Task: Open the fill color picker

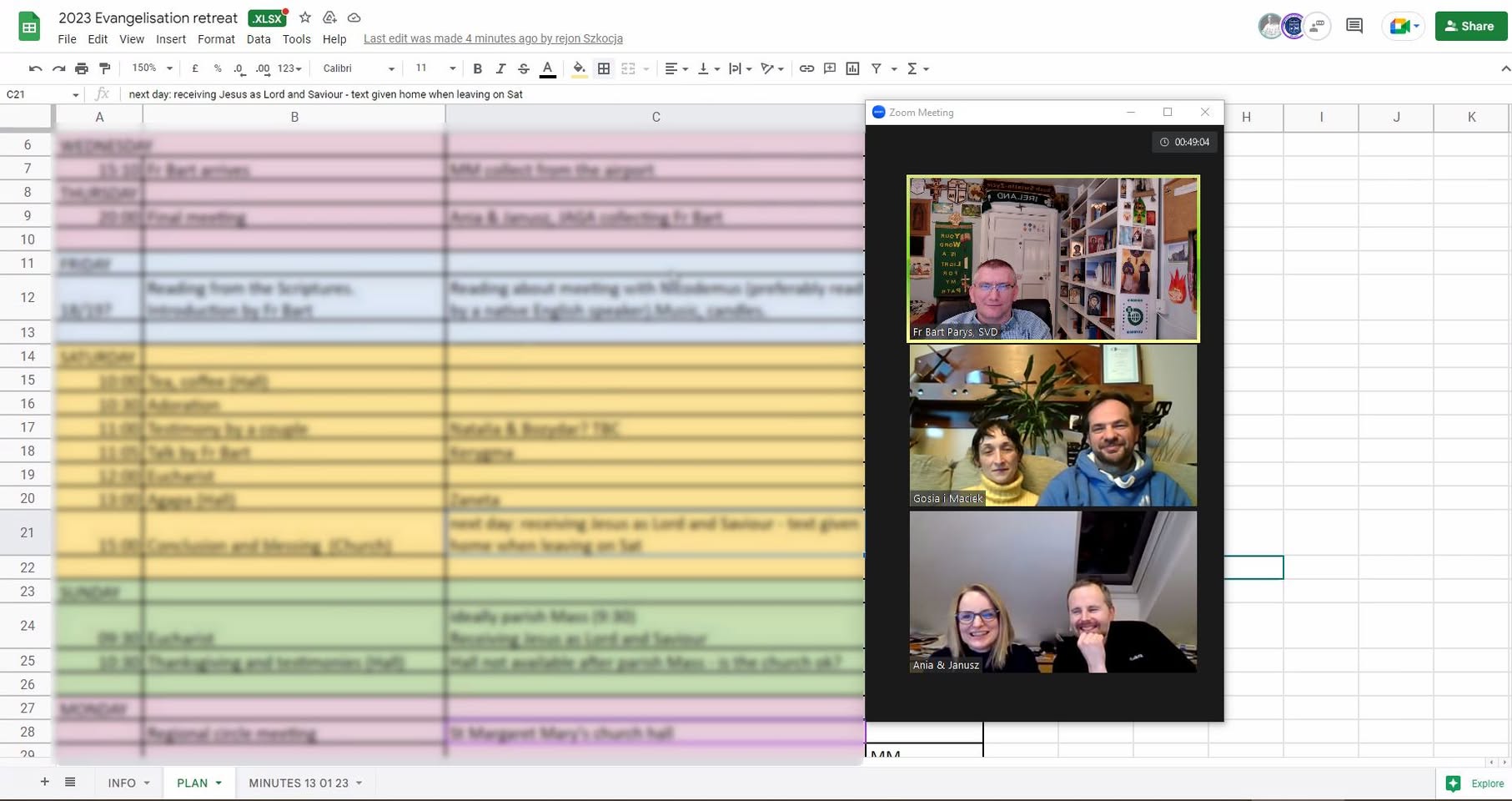Action: click(x=579, y=68)
